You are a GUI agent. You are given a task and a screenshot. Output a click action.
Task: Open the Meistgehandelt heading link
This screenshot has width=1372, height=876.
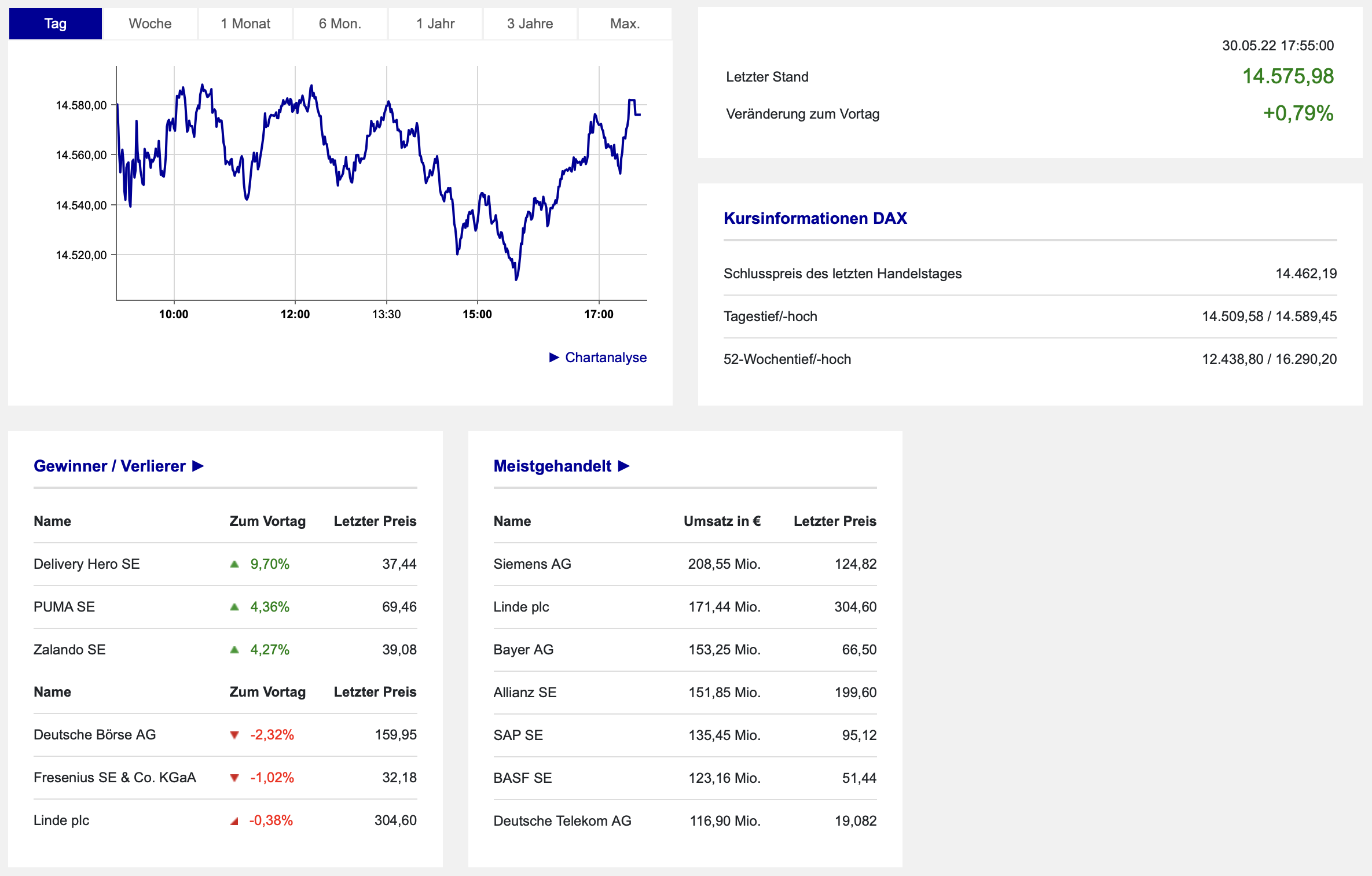[552, 466]
